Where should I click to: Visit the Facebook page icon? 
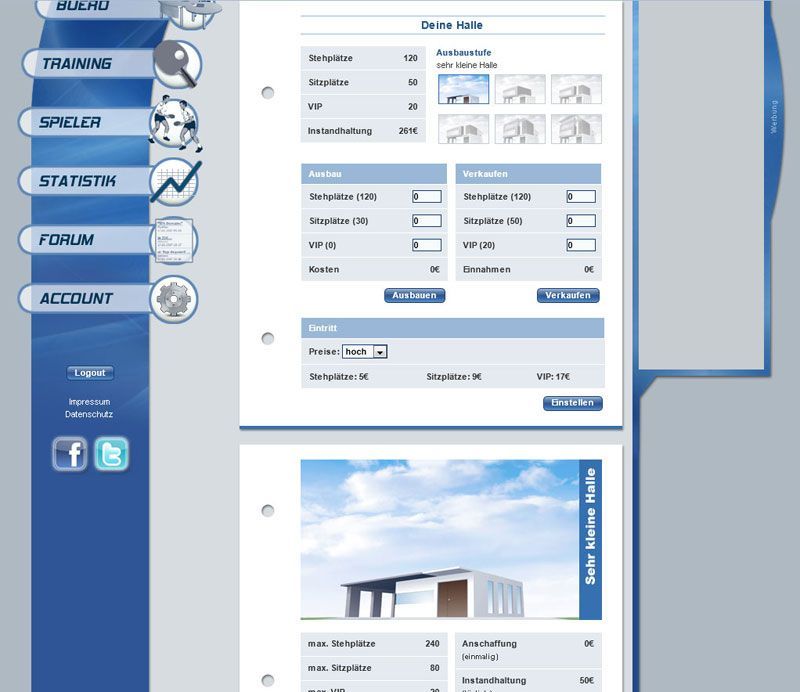[x=70, y=454]
